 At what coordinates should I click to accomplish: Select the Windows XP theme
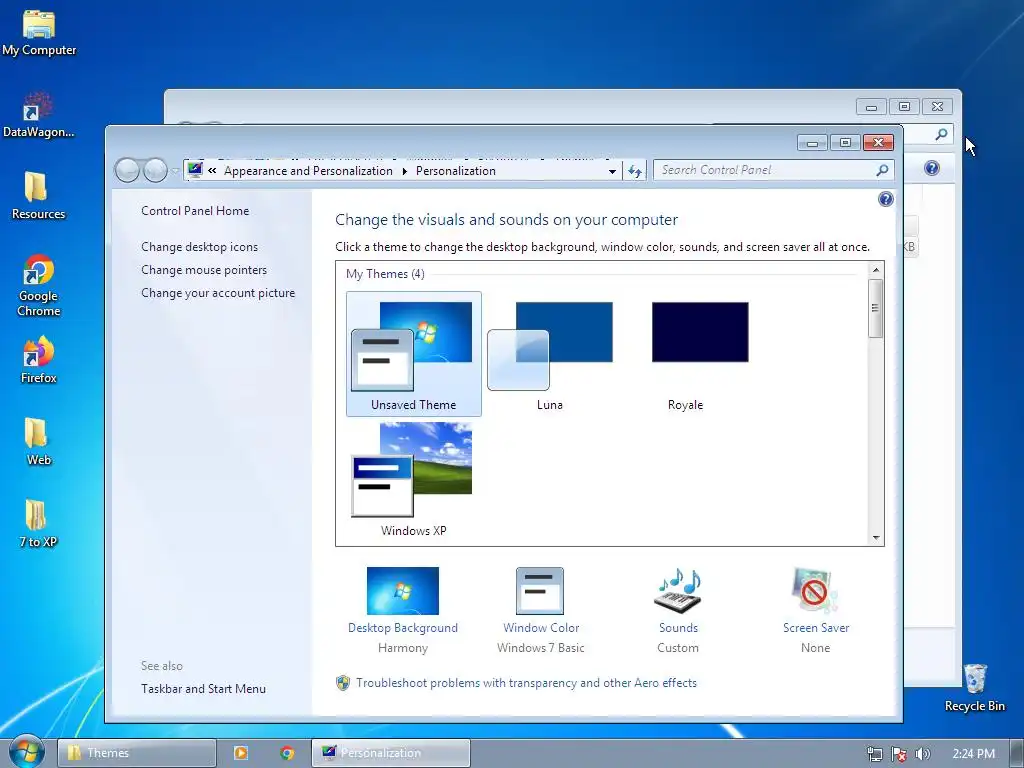coord(413,479)
